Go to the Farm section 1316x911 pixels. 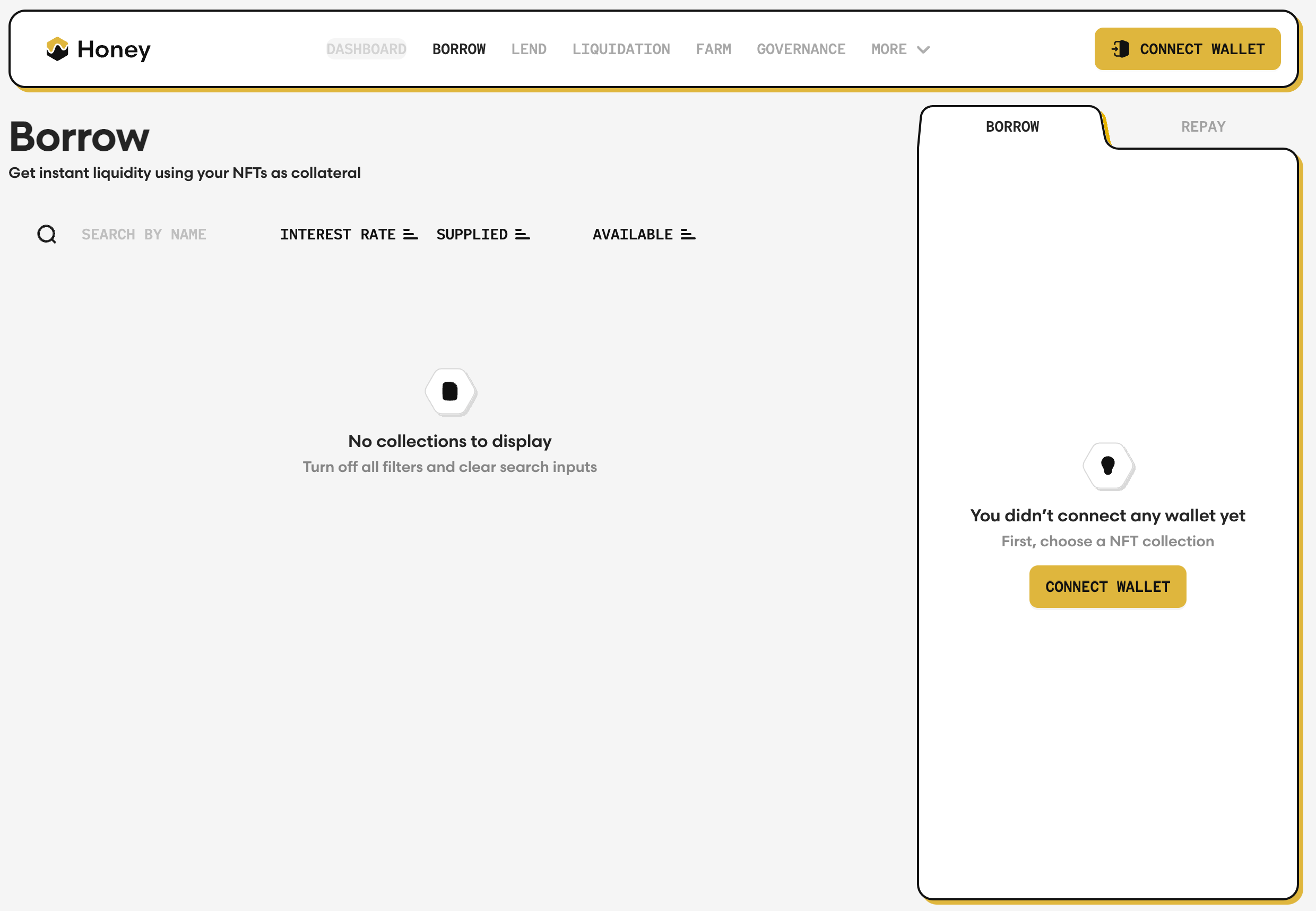pyautogui.click(x=713, y=49)
